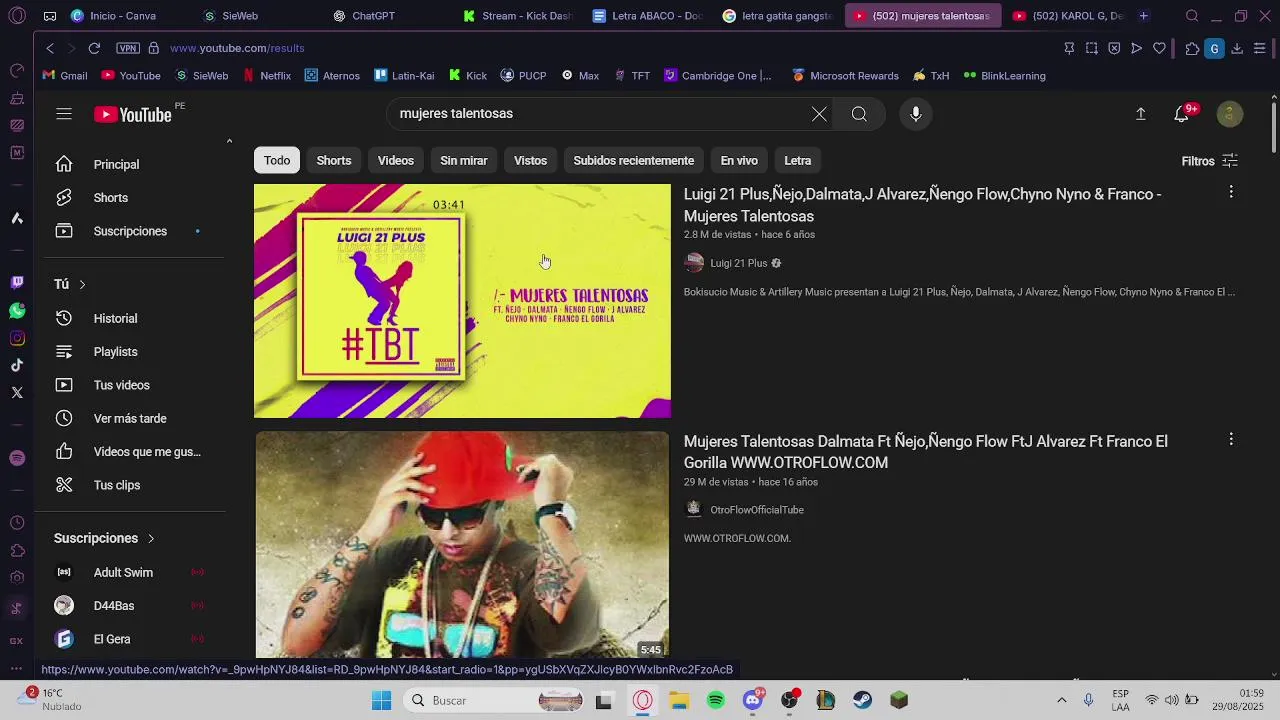Screen dimensions: 1280x720
Task: Select the Vistos filter chip
Action: pyautogui.click(x=530, y=160)
